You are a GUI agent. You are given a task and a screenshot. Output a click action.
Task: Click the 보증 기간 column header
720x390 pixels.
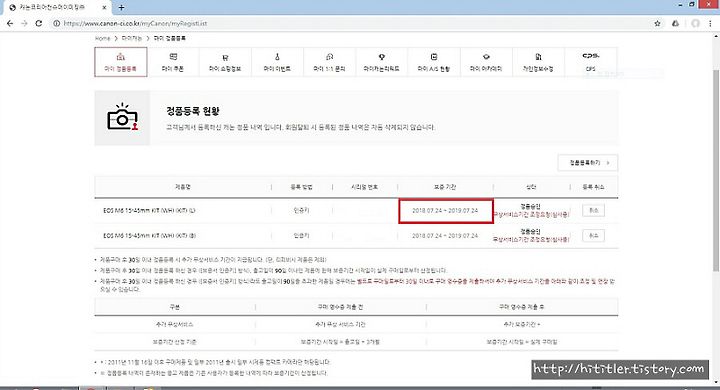point(445,187)
